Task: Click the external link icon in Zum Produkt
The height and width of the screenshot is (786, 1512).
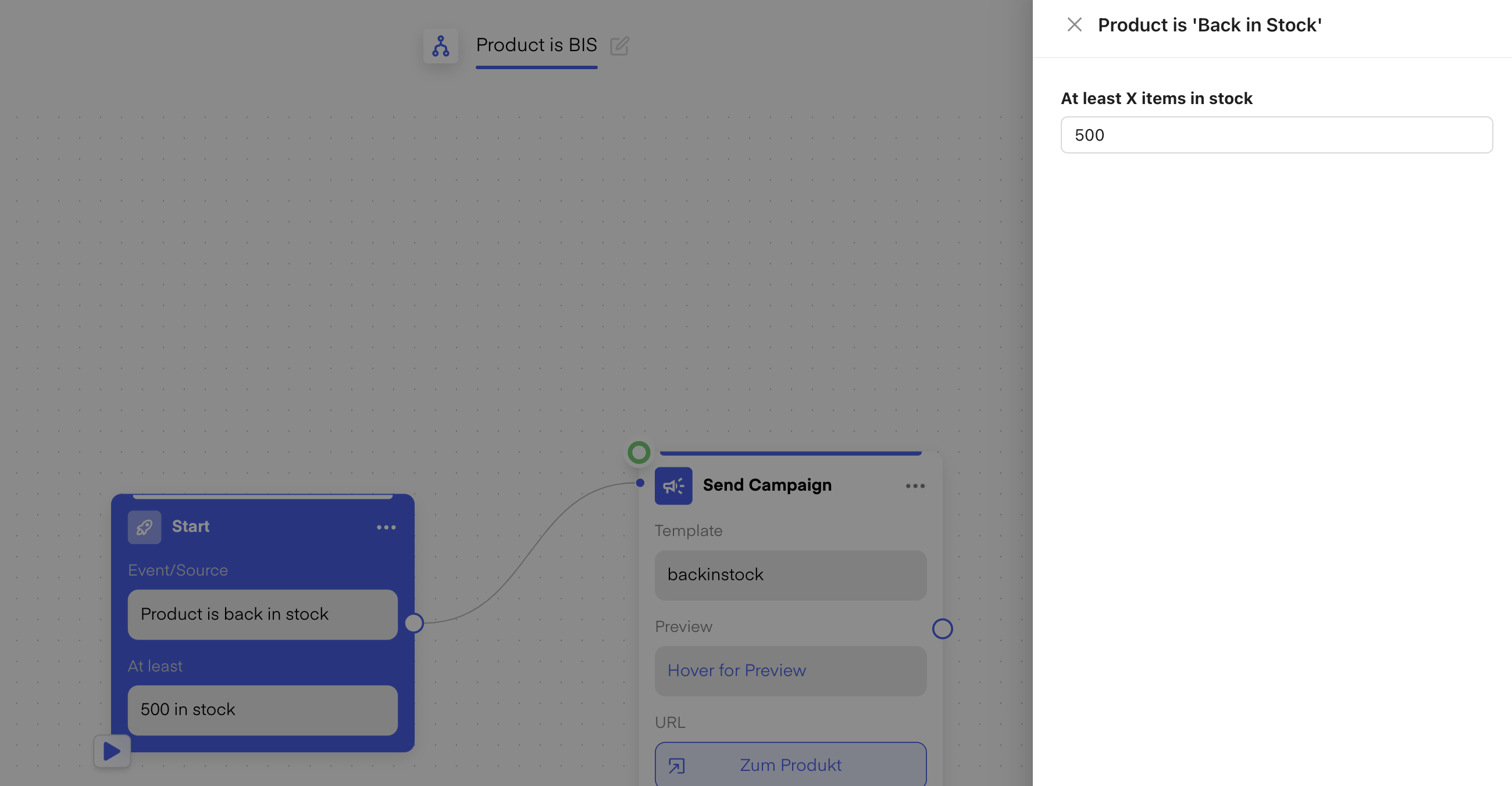Action: pyautogui.click(x=676, y=766)
